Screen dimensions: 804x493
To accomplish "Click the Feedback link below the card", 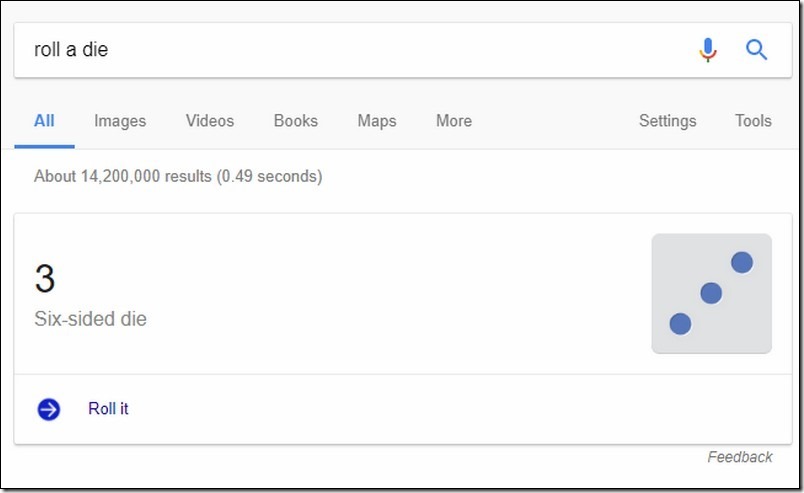I will coord(740,457).
